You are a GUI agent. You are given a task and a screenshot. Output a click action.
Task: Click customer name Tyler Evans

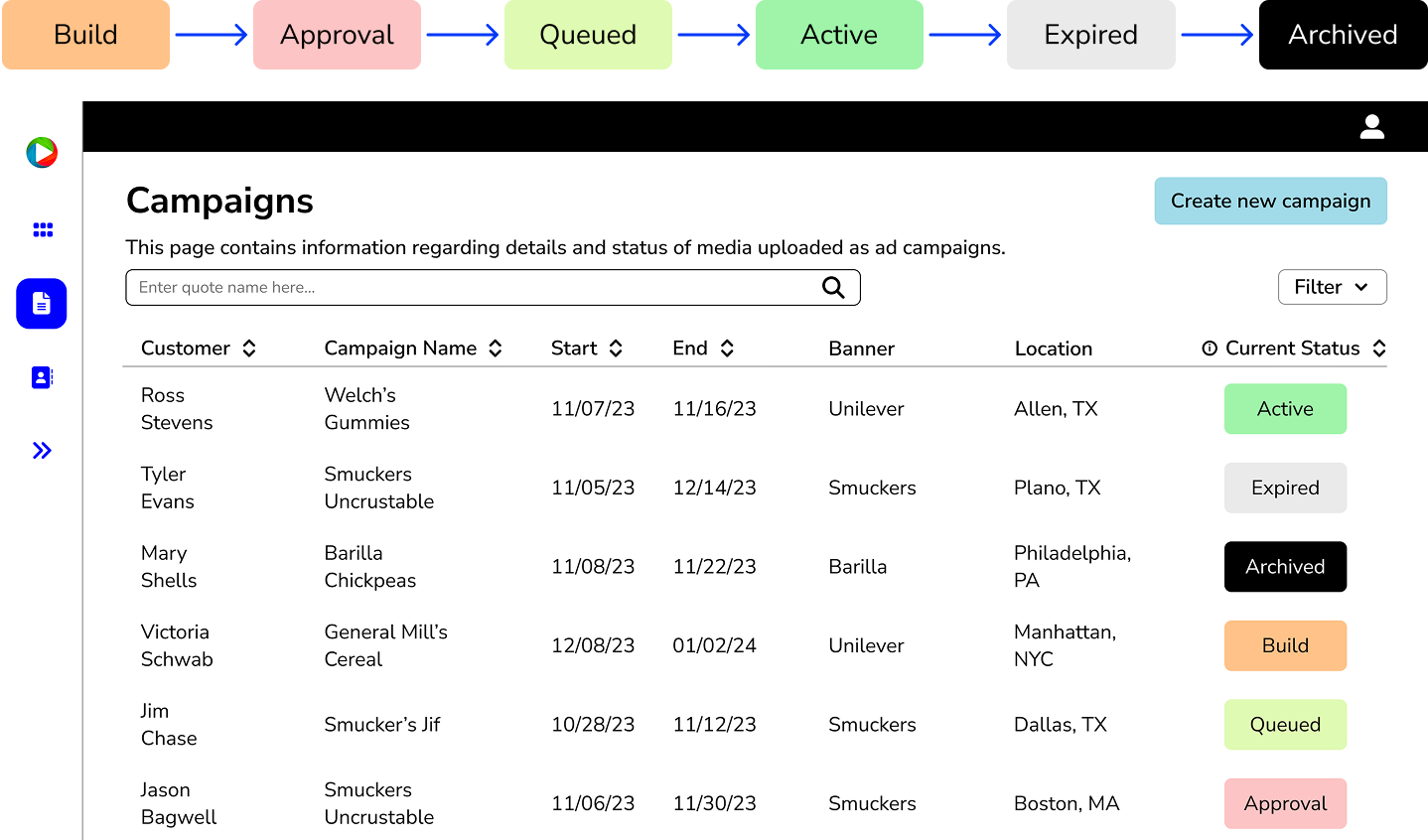click(x=168, y=488)
